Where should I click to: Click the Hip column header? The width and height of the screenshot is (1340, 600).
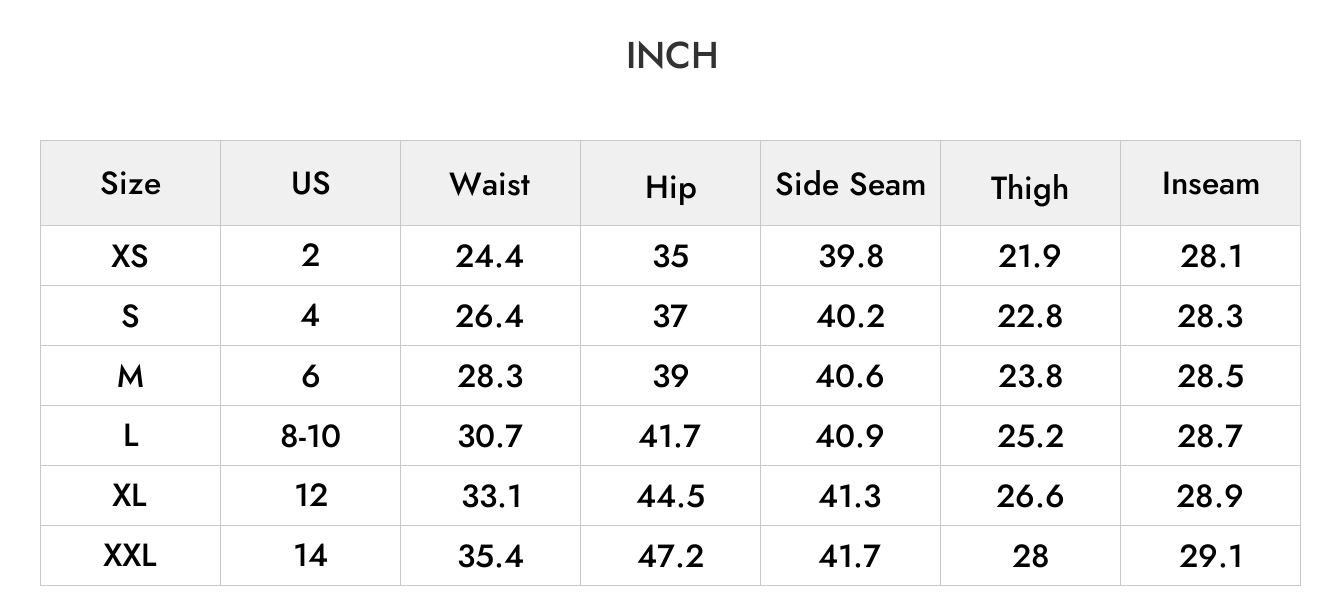[x=671, y=188]
